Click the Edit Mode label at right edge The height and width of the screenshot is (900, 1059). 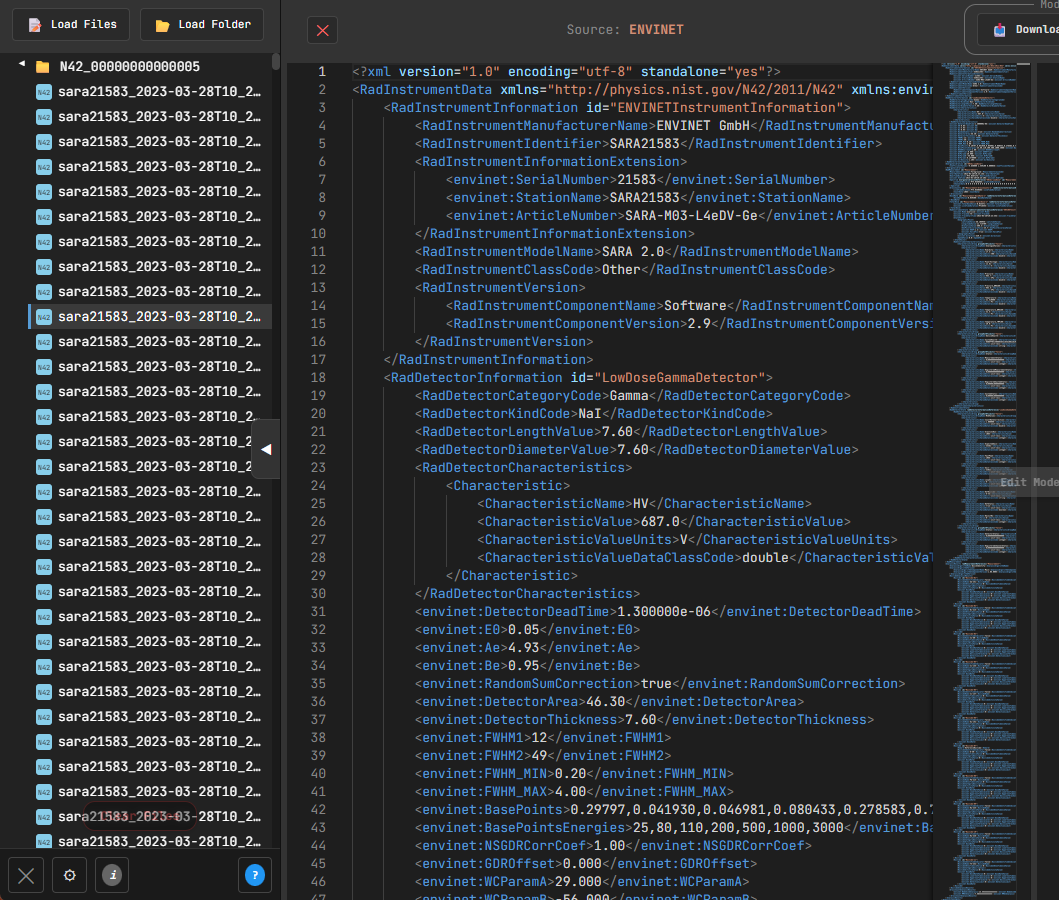coord(1029,482)
